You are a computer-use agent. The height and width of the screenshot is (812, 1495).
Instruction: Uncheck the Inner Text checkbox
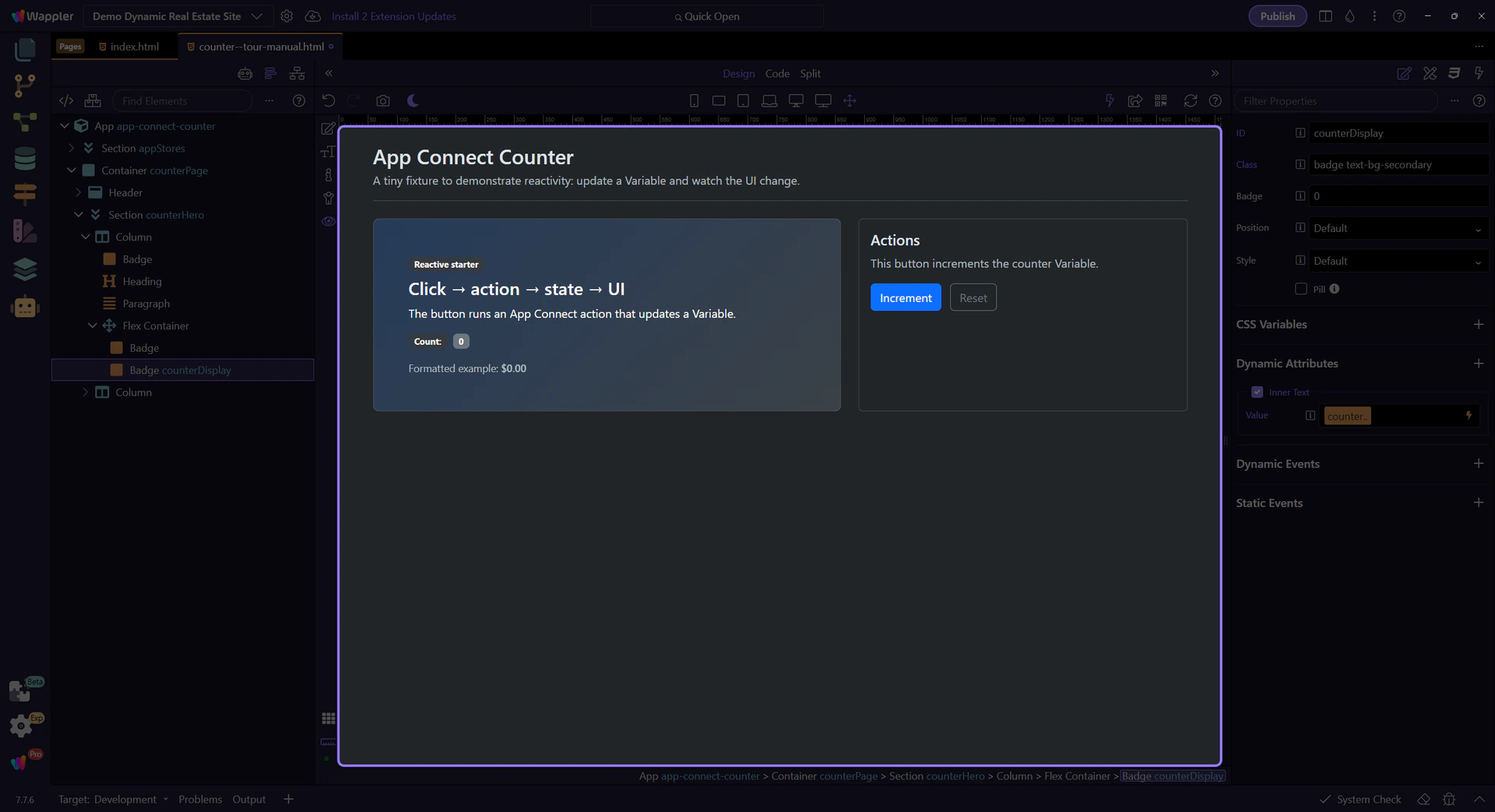[1257, 392]
